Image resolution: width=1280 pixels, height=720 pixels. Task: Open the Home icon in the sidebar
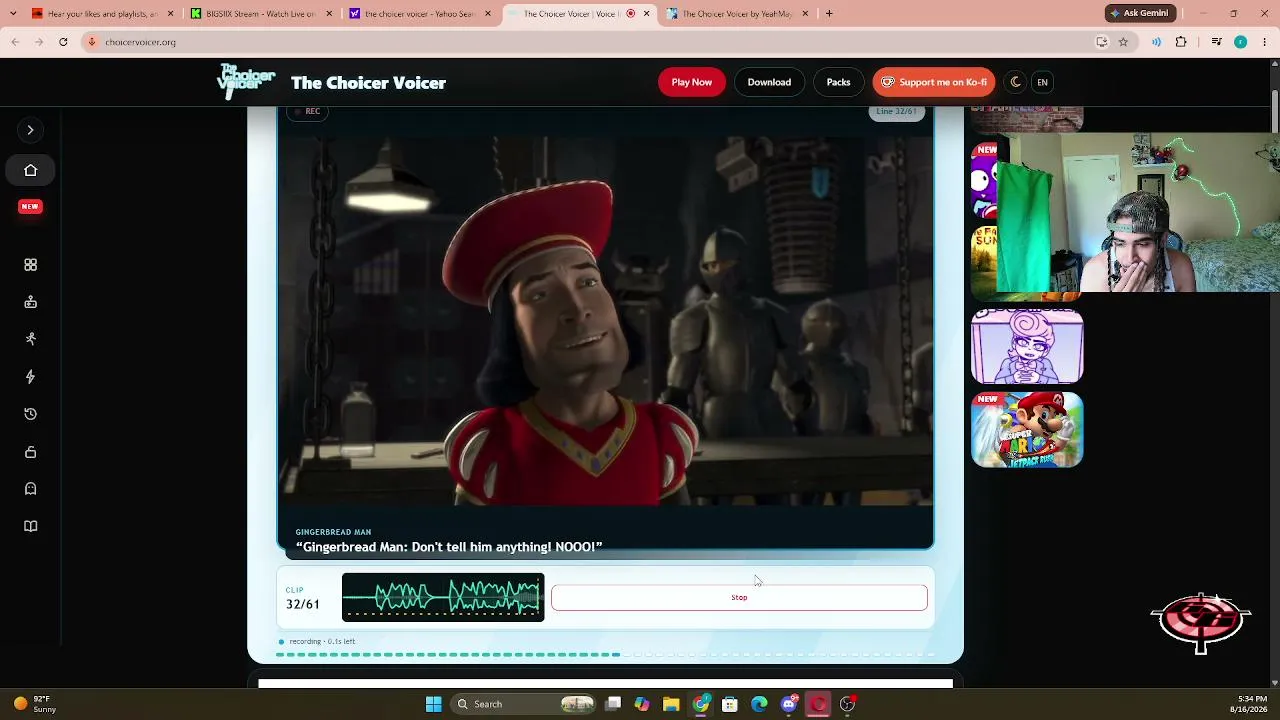[x=30, y=170]
